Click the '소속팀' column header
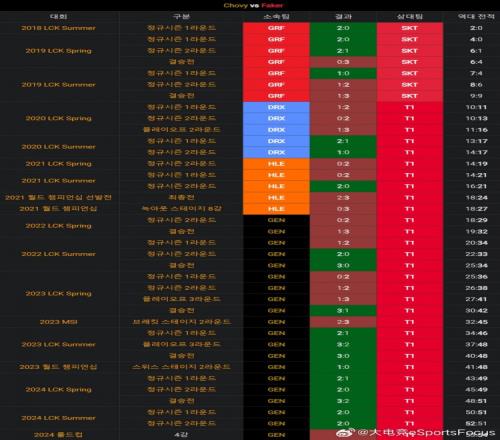This screenshot has height=440, width=500. [x=276, y=16]
